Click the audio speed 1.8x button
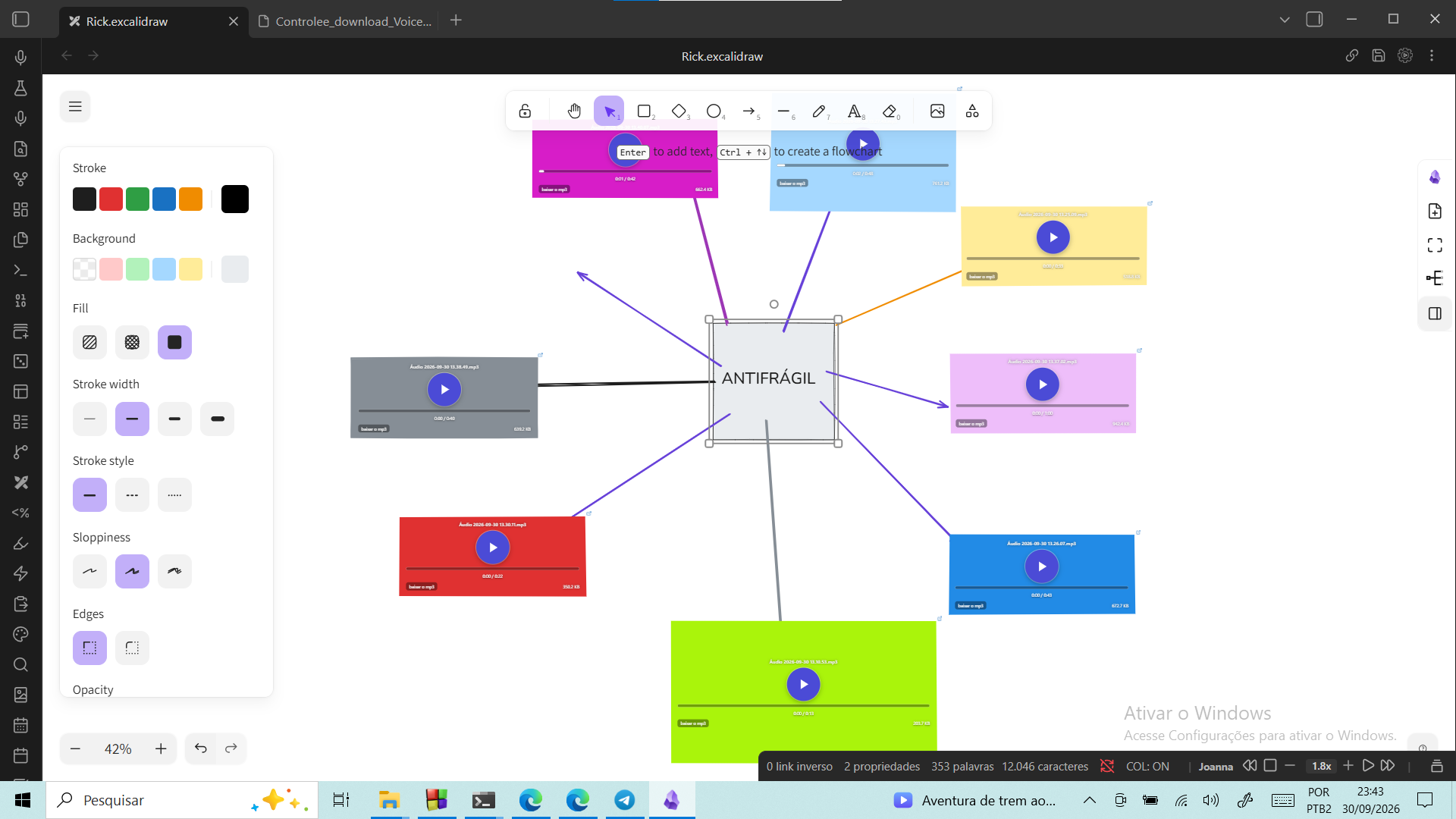This screenshot has width=1456, height=819. coord(1321,767)
